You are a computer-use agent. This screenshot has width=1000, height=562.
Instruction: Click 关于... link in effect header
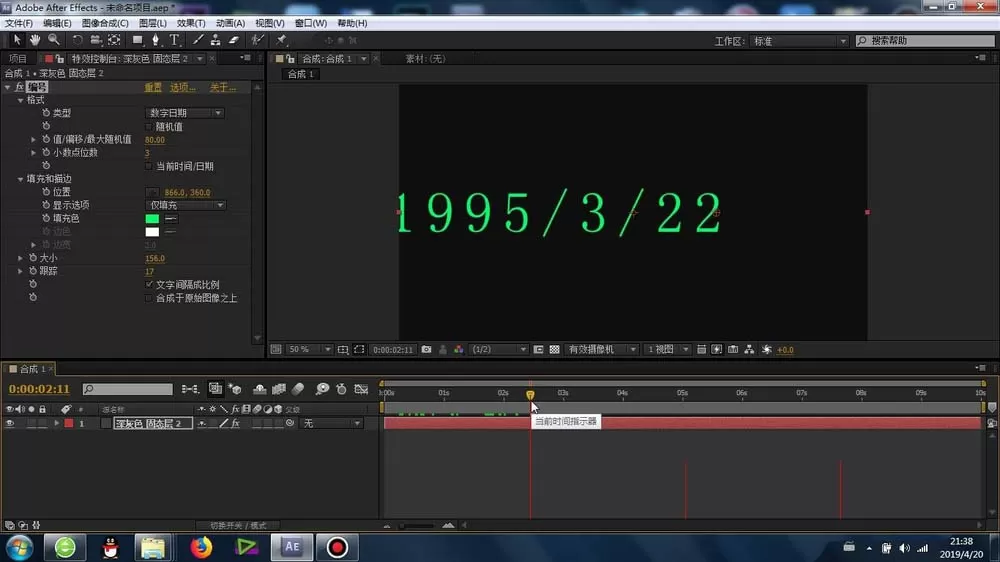pyautogui.click(x=223, y=87)
